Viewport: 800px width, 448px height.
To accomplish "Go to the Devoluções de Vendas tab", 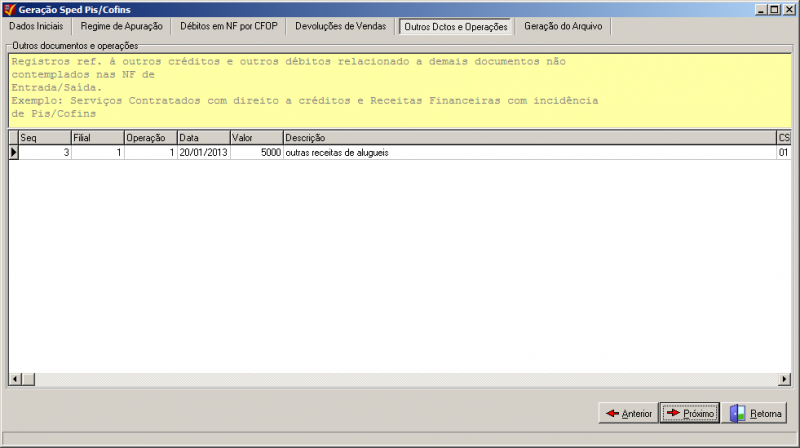I will 340,26.
